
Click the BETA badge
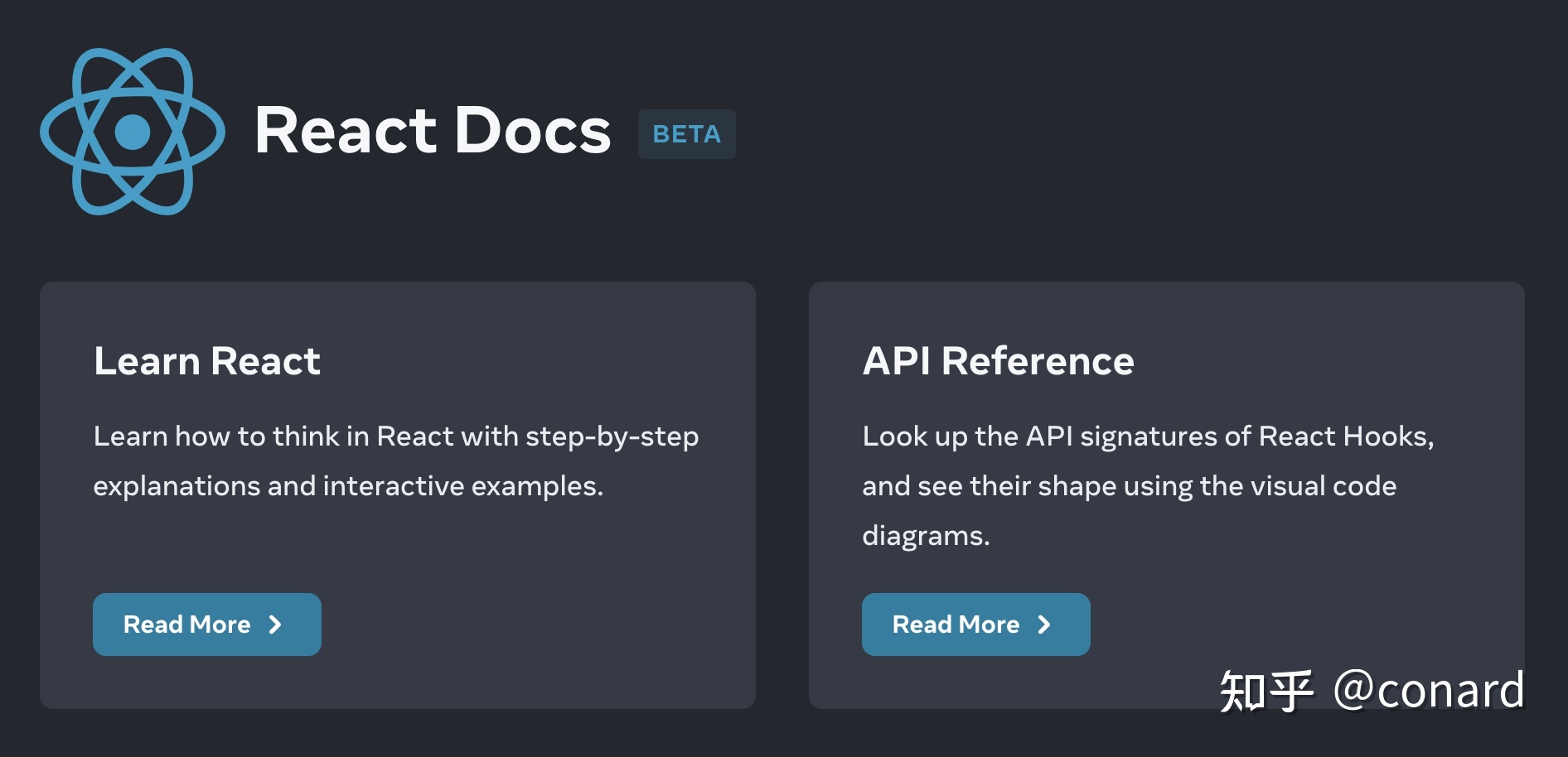[686, 134]
